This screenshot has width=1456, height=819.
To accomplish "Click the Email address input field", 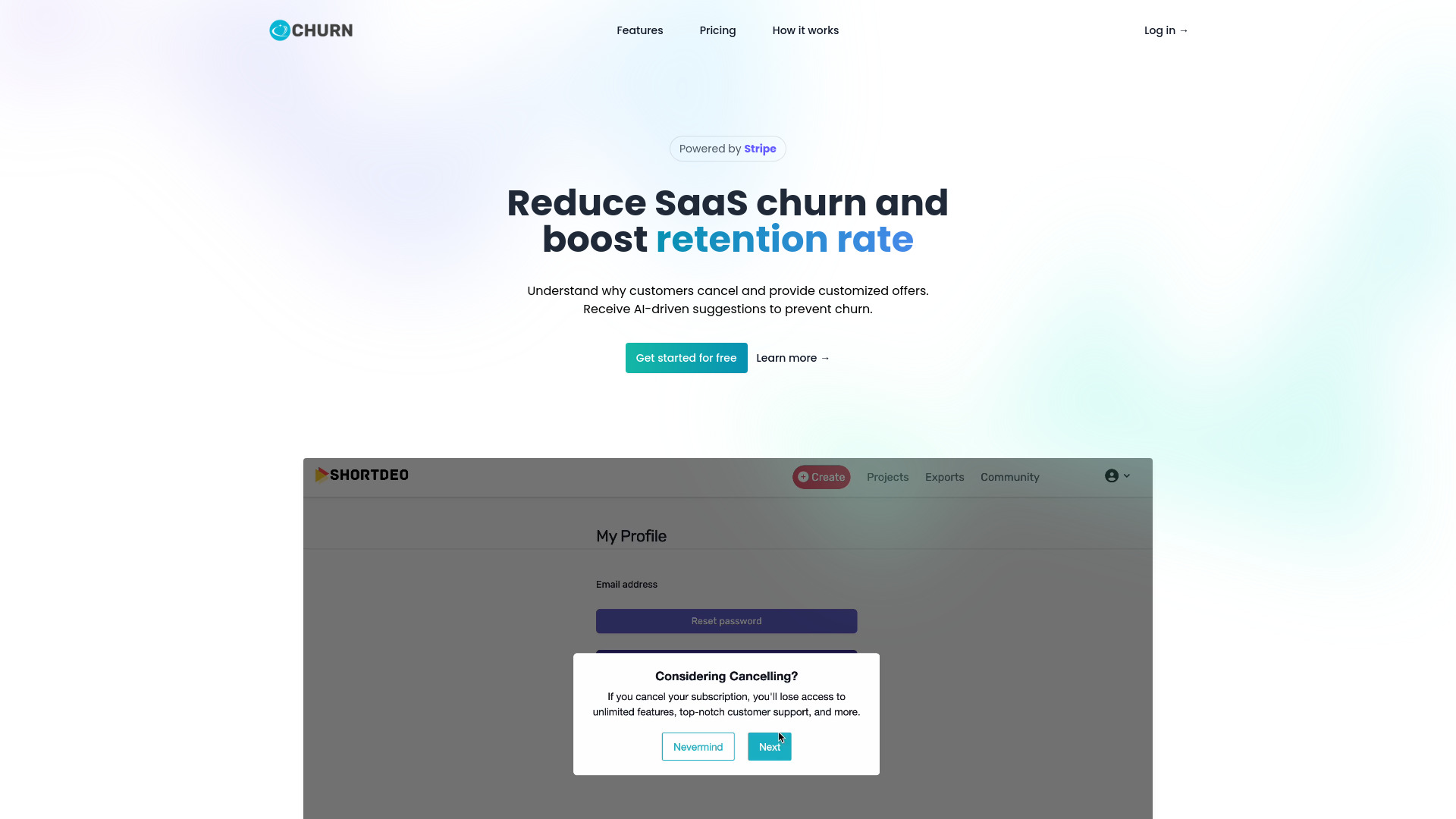I will [x=727, y=598].
